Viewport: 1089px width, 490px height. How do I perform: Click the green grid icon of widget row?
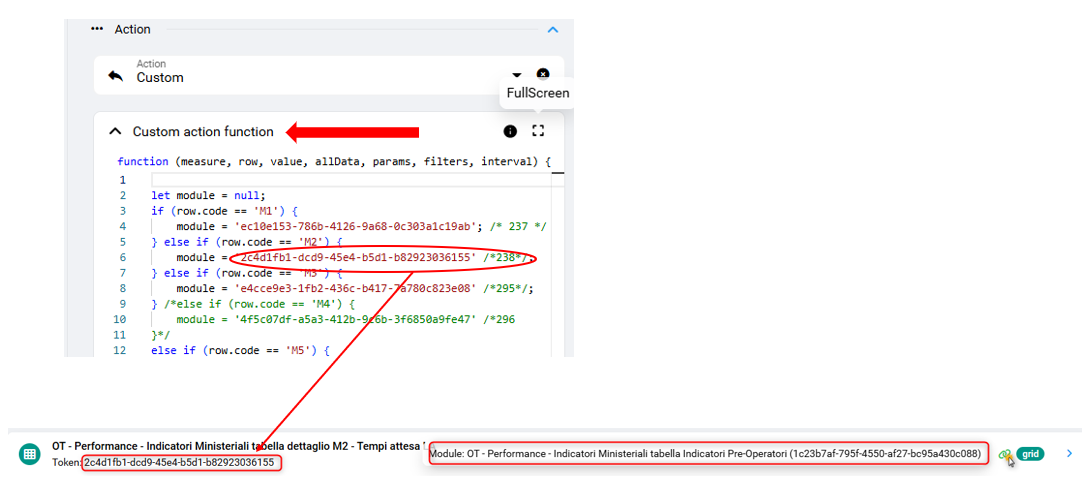coord(30,454)
